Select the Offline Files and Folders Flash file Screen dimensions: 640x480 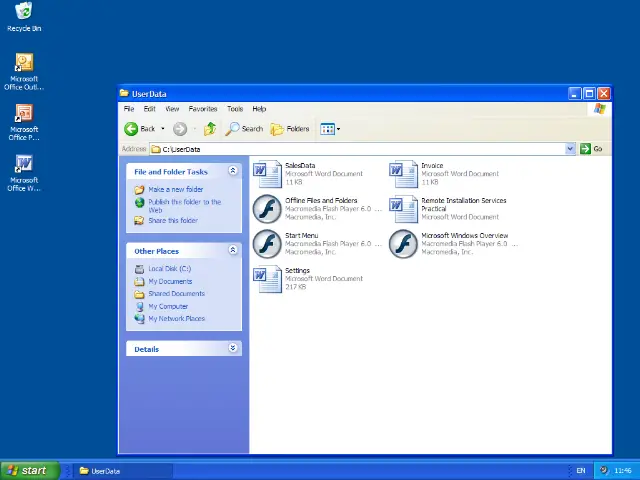tap(267, 208)
